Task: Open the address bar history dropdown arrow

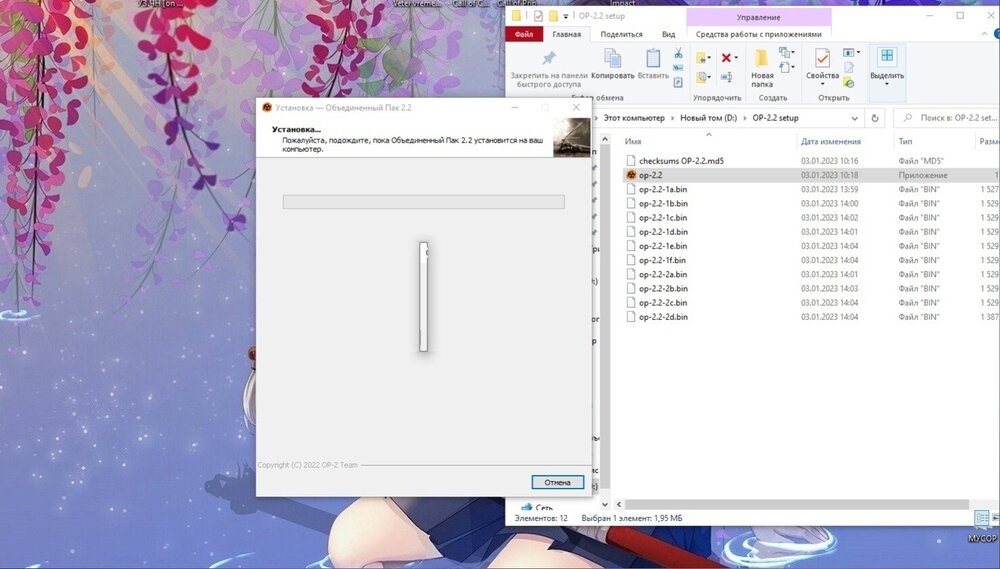Action: click(857, 117)
